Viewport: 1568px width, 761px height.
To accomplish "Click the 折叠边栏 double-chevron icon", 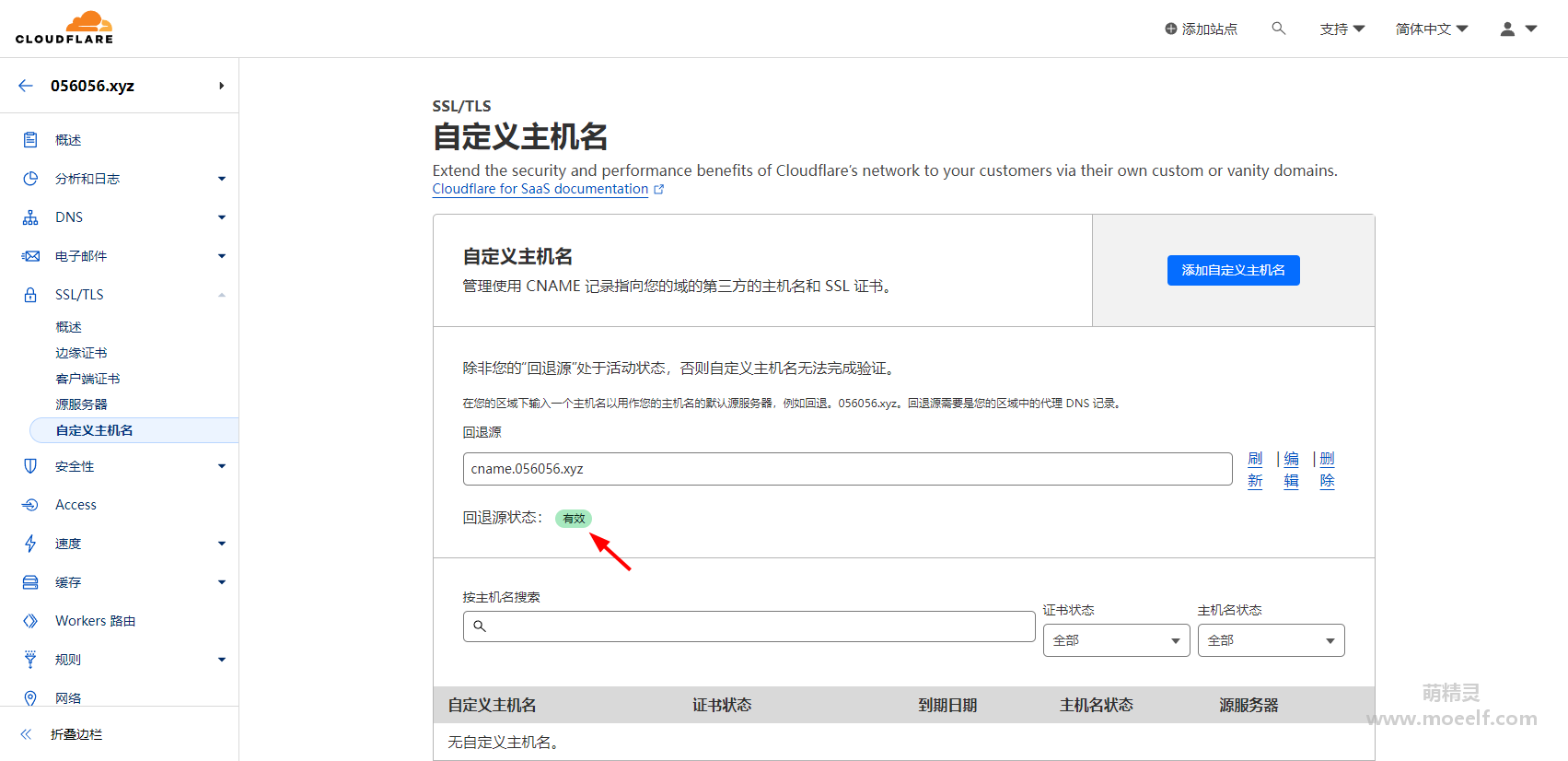I will pyautogui.click(x=26, y=734).
